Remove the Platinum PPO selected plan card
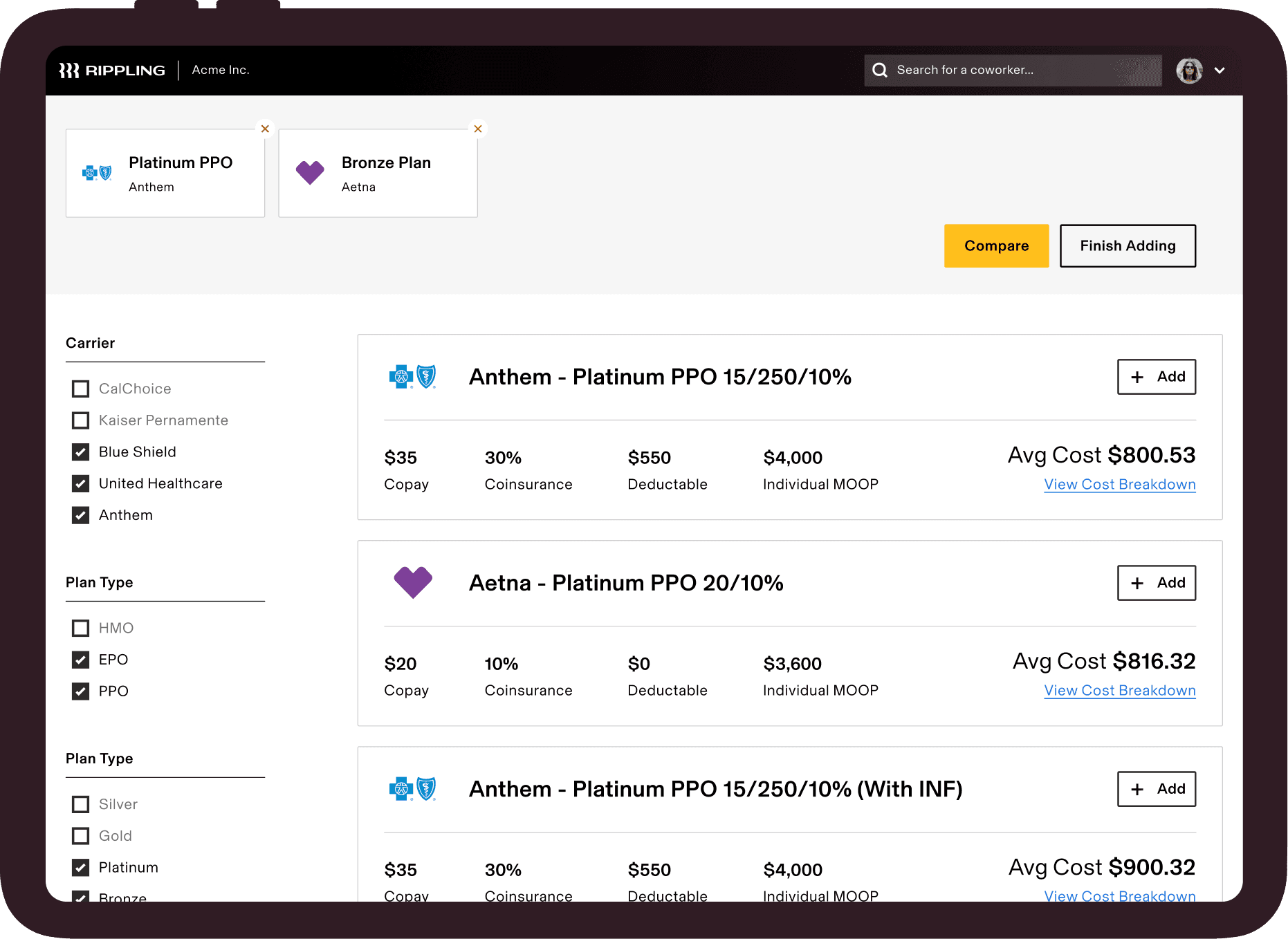1288x939 pixels. (x=265, y=129)
